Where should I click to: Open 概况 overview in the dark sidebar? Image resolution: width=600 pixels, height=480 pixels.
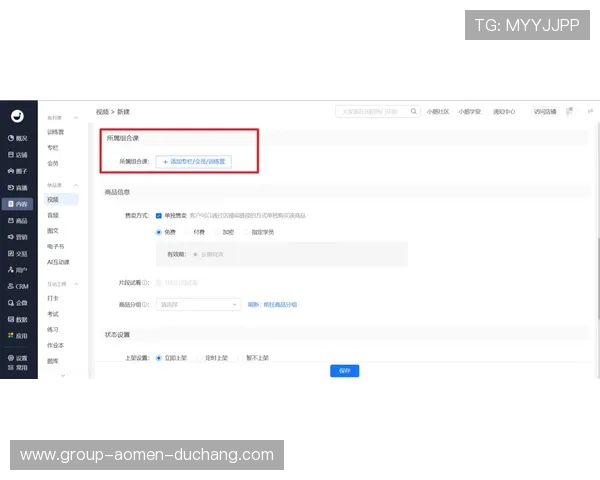(18, 138)
